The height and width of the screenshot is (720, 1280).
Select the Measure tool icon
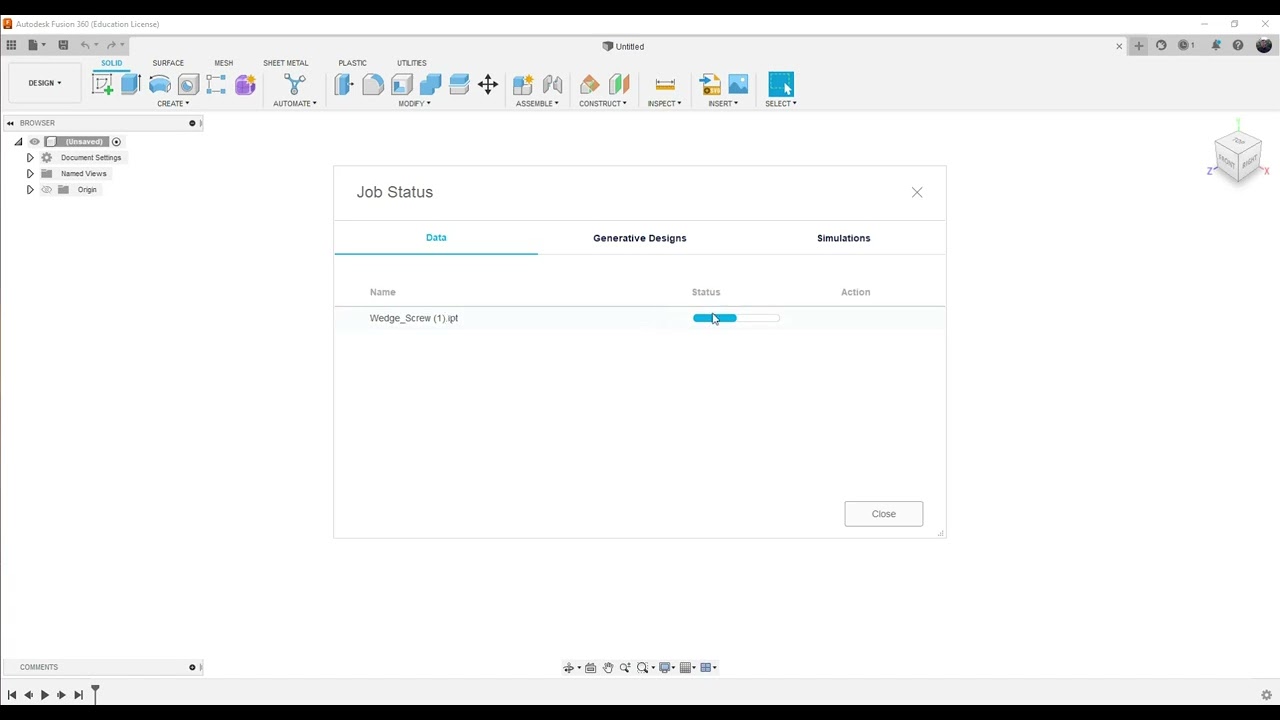(x=665, y=84)
